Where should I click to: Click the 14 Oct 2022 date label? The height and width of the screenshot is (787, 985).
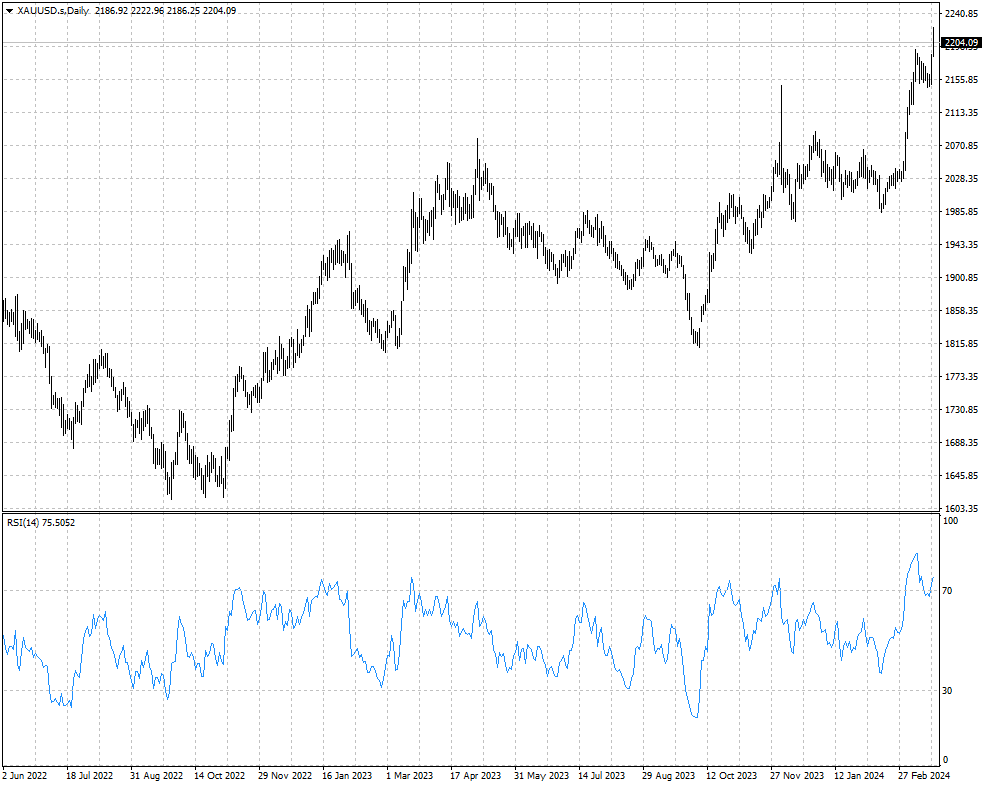click(220, 775)
